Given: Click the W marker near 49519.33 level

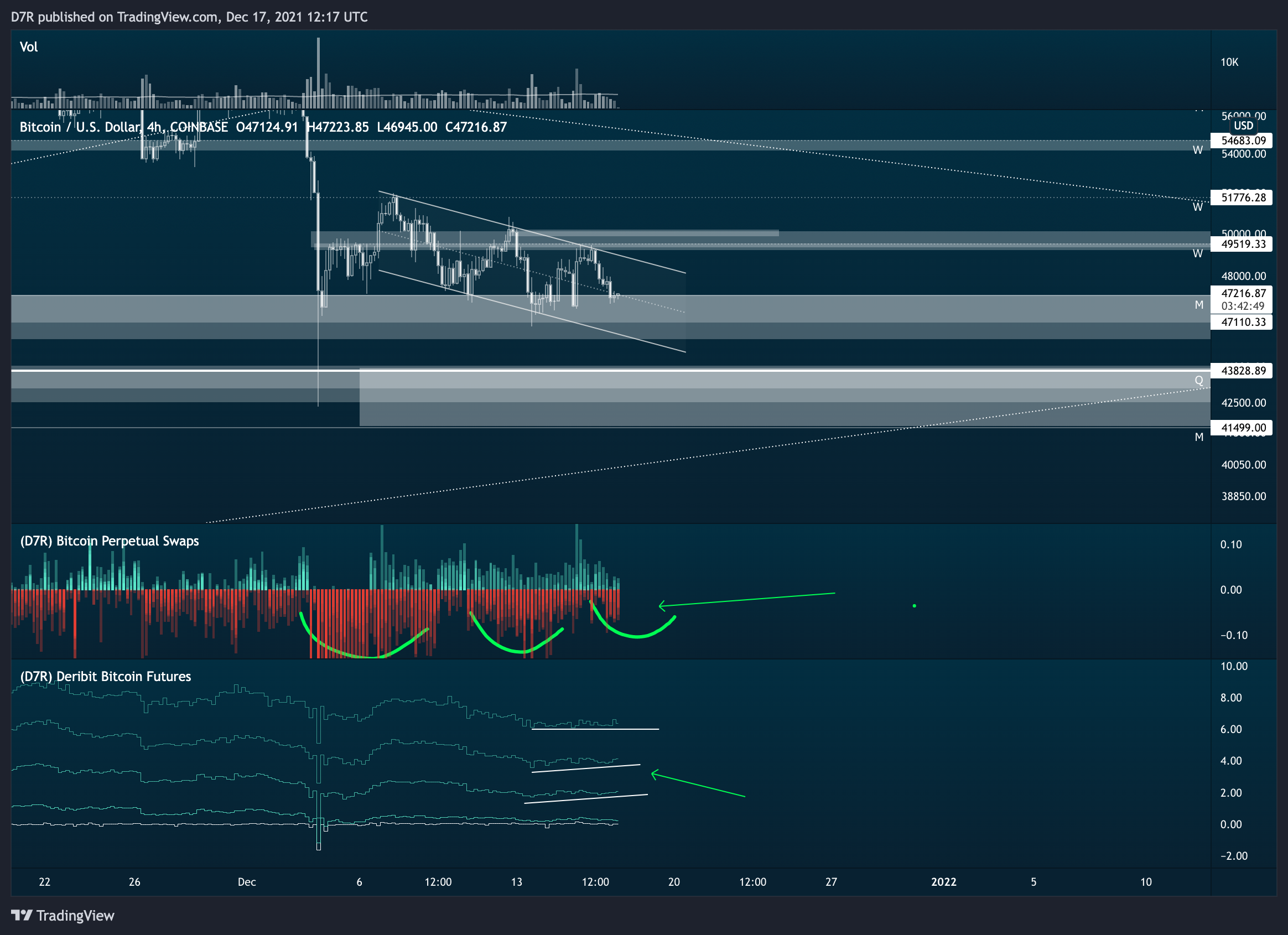Looking at the screenshot, I should [1198, 254].
